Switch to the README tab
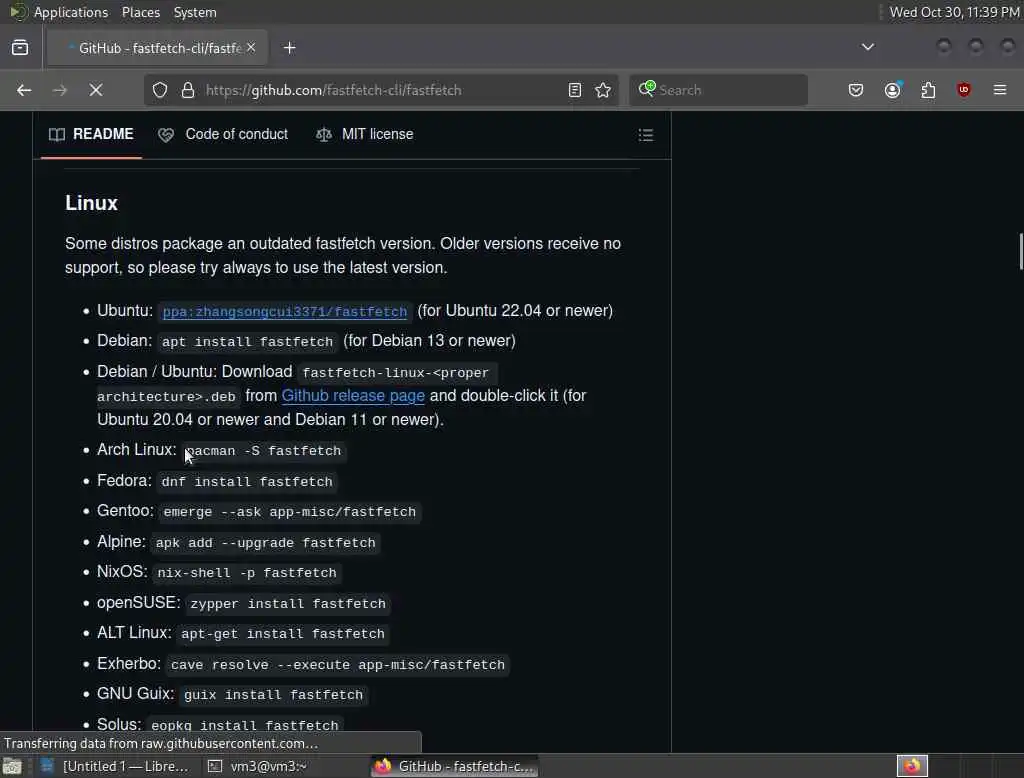The image size is (1024, 778). [x=91, y=135]
